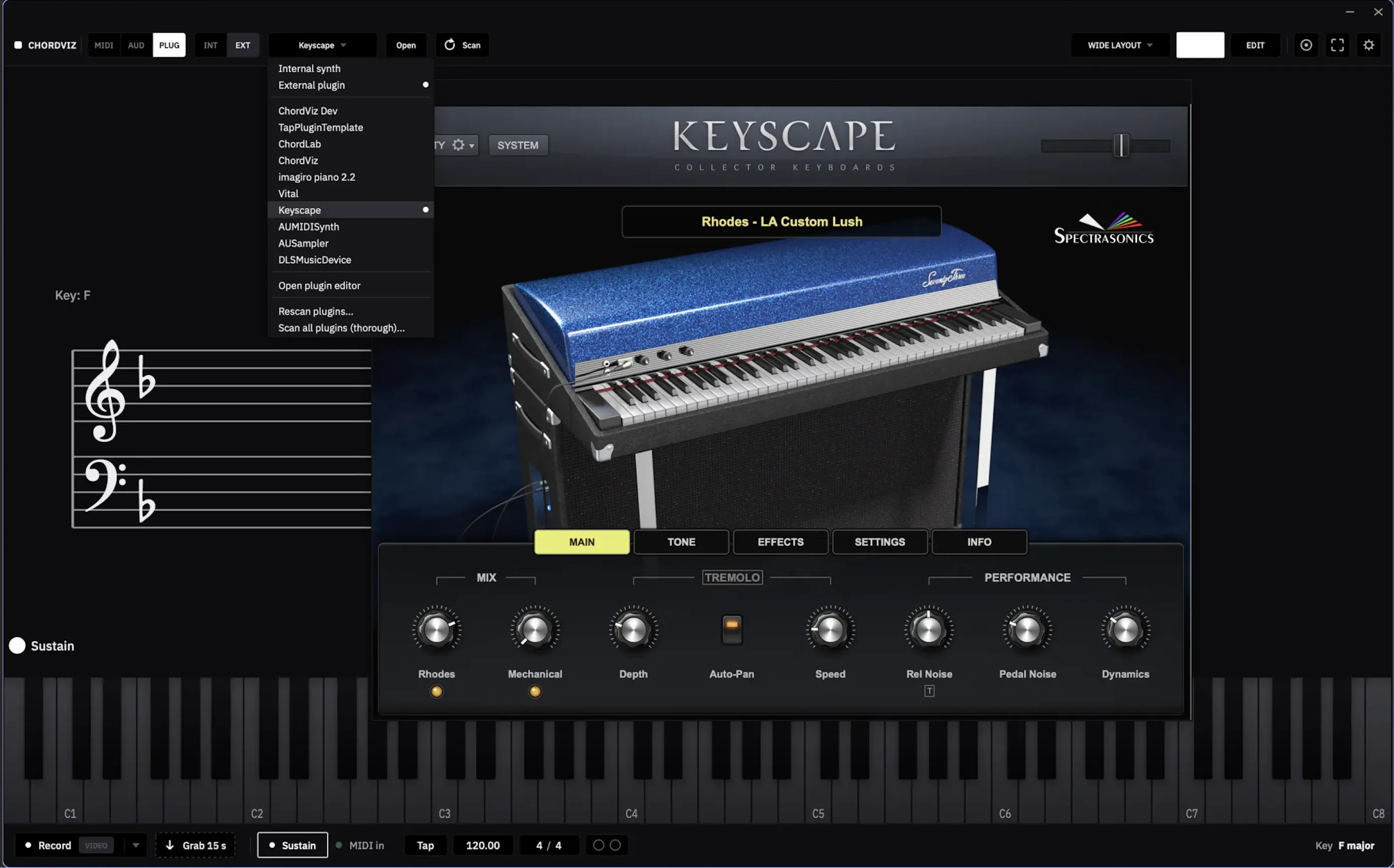Expand the Wide Layout dropdown
Image resolution: width=1394 pixels, height=868 pixels.
[1120, 45]
